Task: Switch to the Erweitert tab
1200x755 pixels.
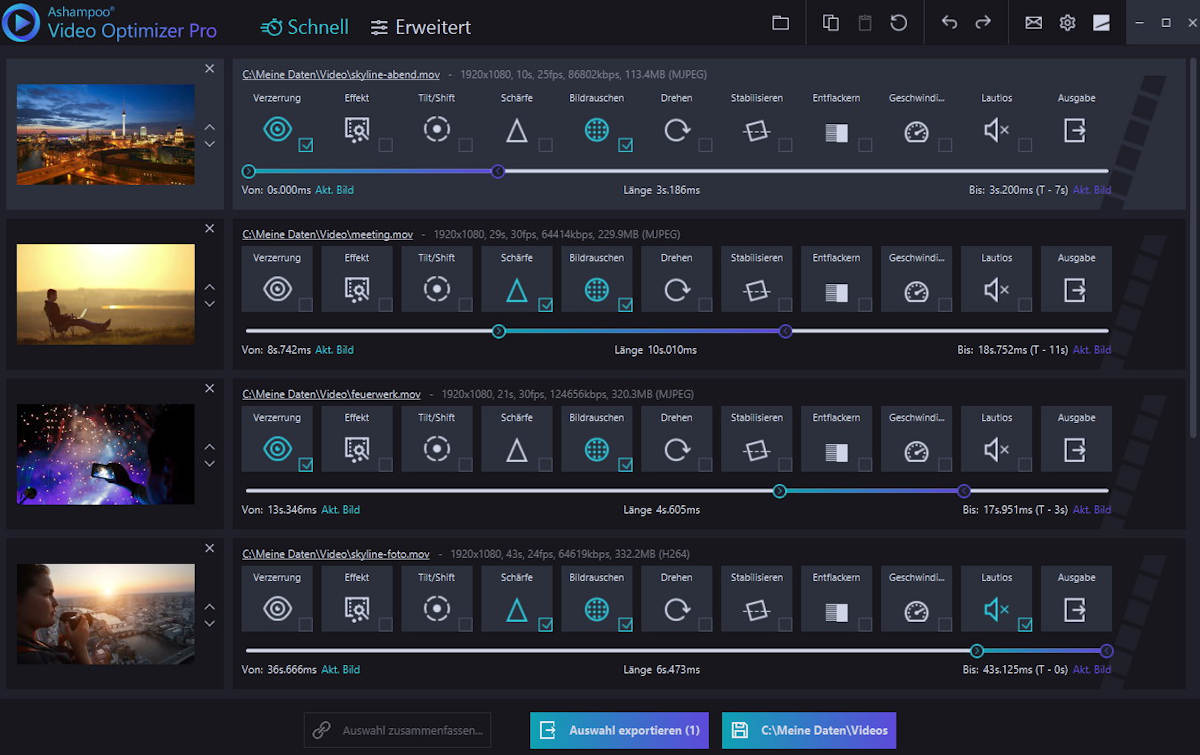Action: pos(420,27)
